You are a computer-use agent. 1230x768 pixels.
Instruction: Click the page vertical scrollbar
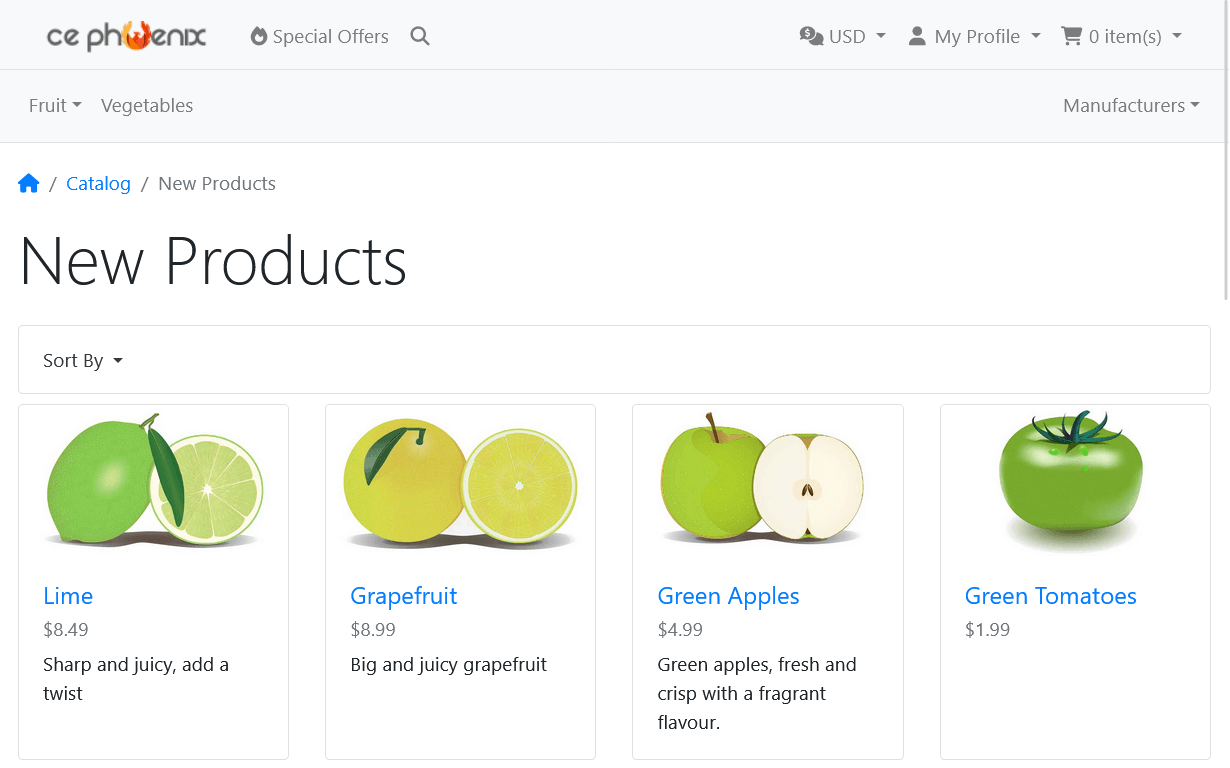click(1225, 150)
